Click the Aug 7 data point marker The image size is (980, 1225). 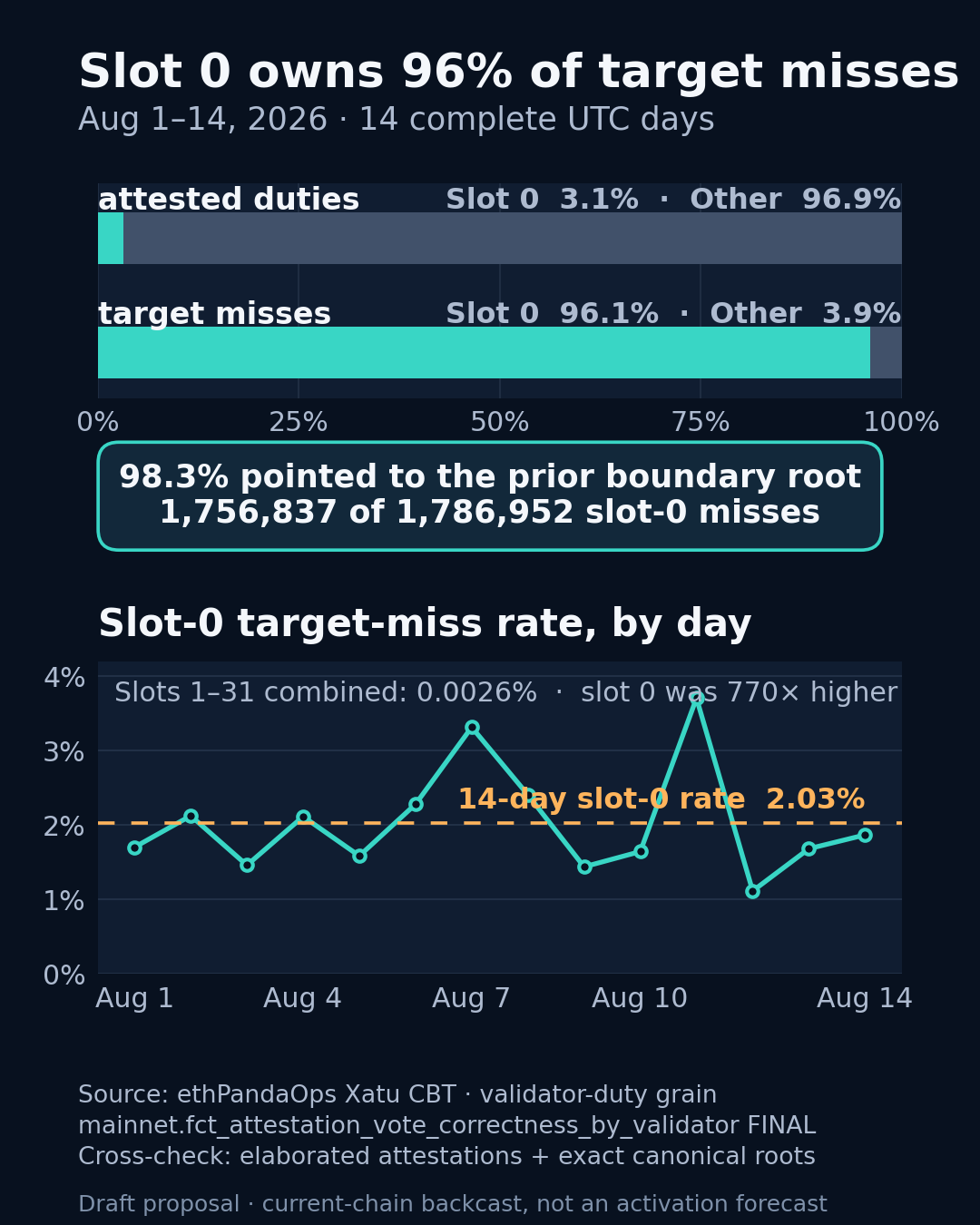(472, 727)
